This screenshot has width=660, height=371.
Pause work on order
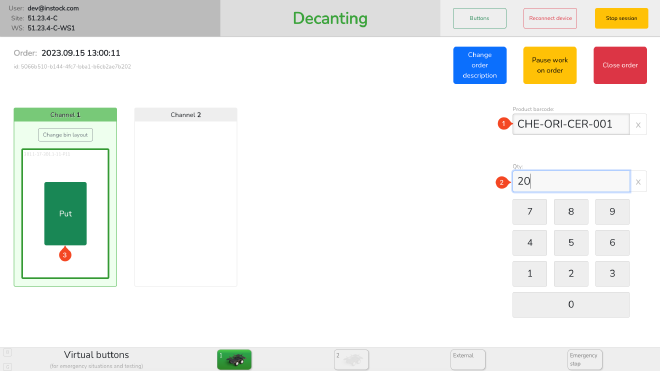pos(550,65)
